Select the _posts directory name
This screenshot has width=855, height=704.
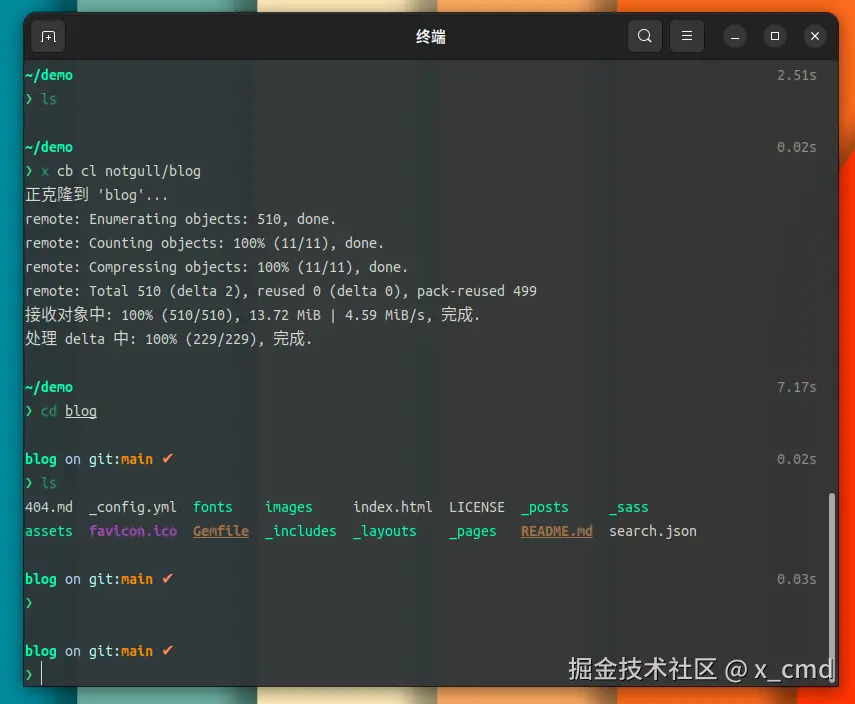[545, 507]
